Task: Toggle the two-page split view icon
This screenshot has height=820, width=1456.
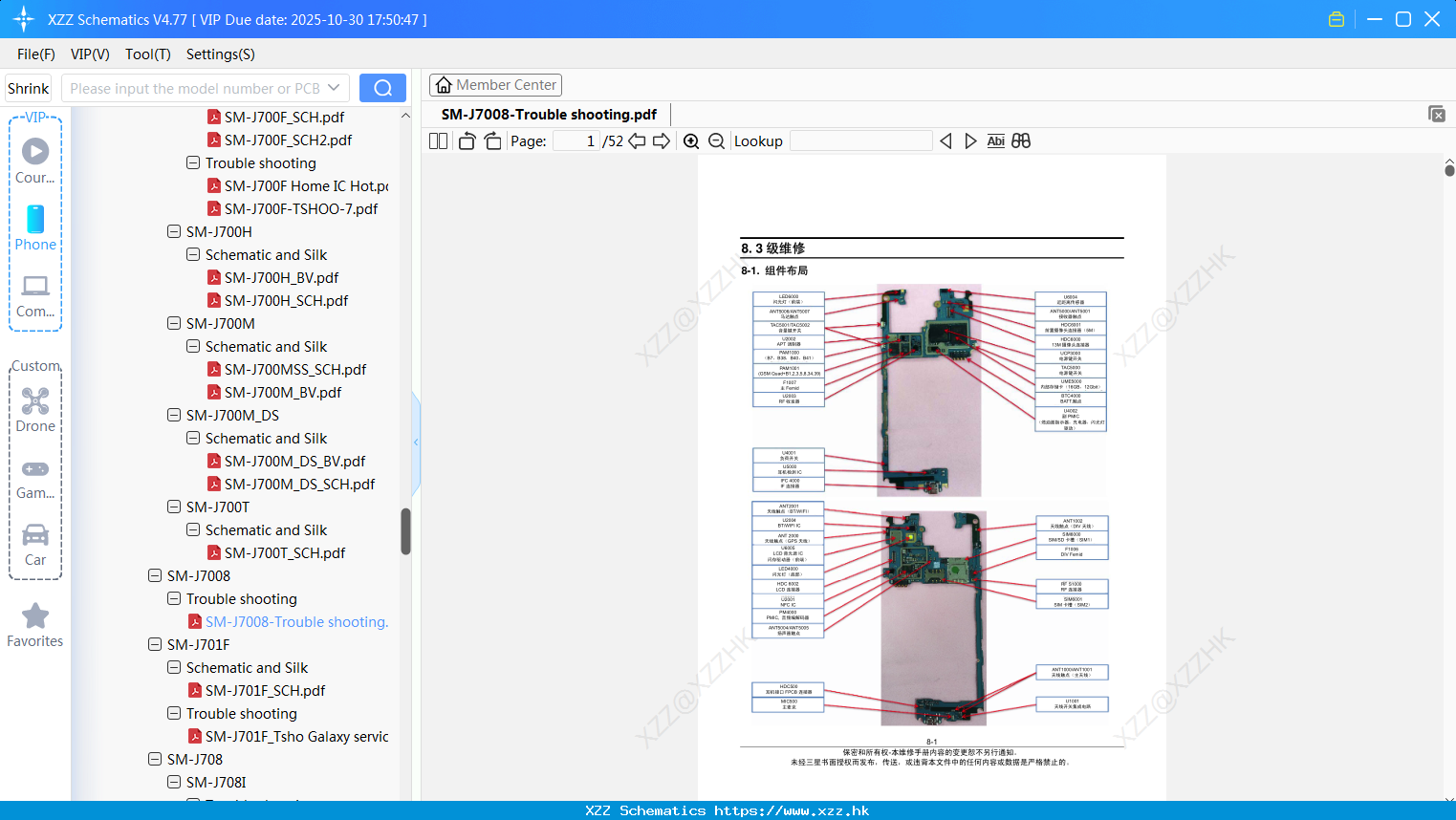Action: click(438, 141)
